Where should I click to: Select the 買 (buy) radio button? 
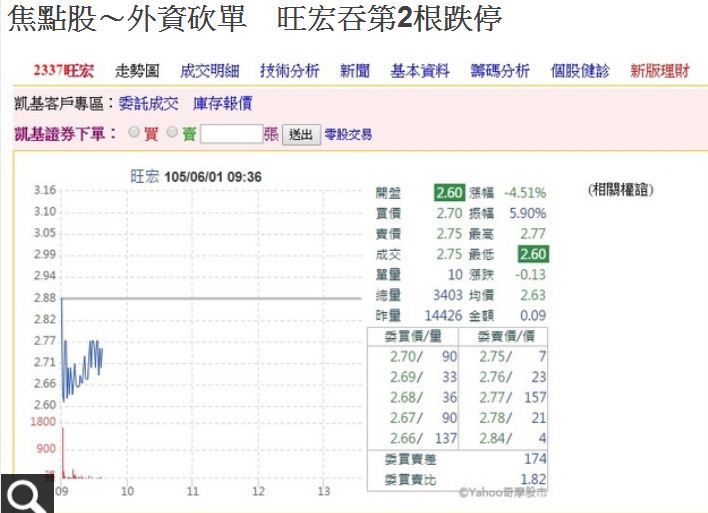(x=134, y=132)
